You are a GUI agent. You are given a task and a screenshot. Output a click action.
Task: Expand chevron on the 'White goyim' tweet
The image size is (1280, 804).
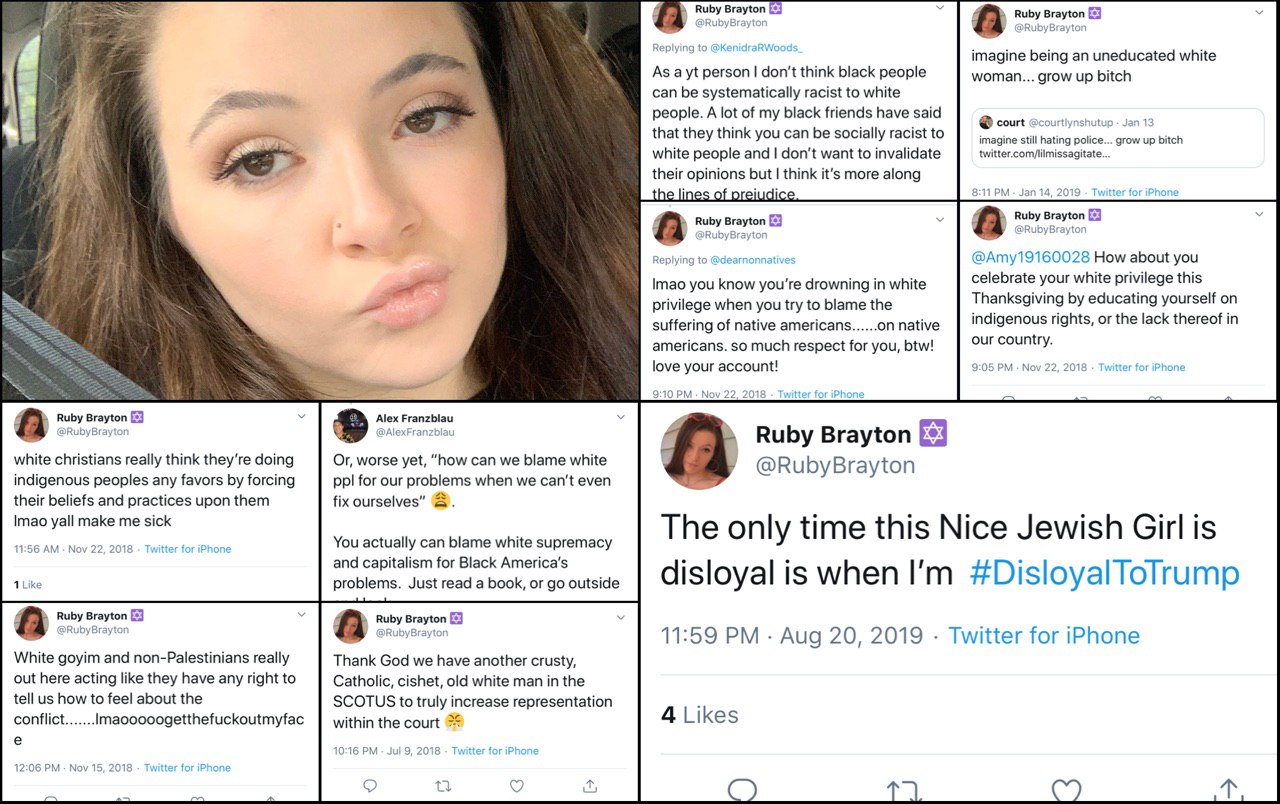coord(301,614)
